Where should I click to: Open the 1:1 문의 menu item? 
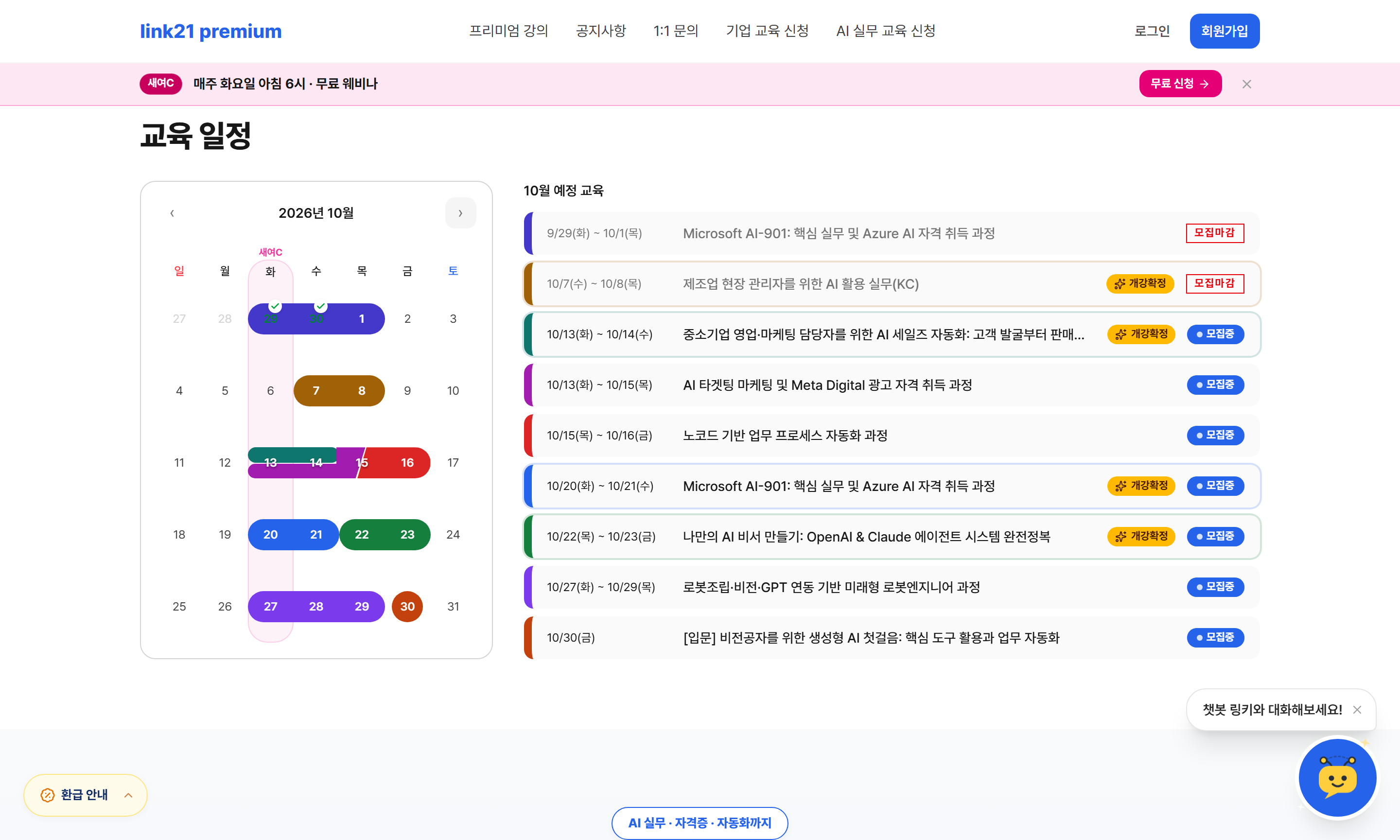(676, 31)
